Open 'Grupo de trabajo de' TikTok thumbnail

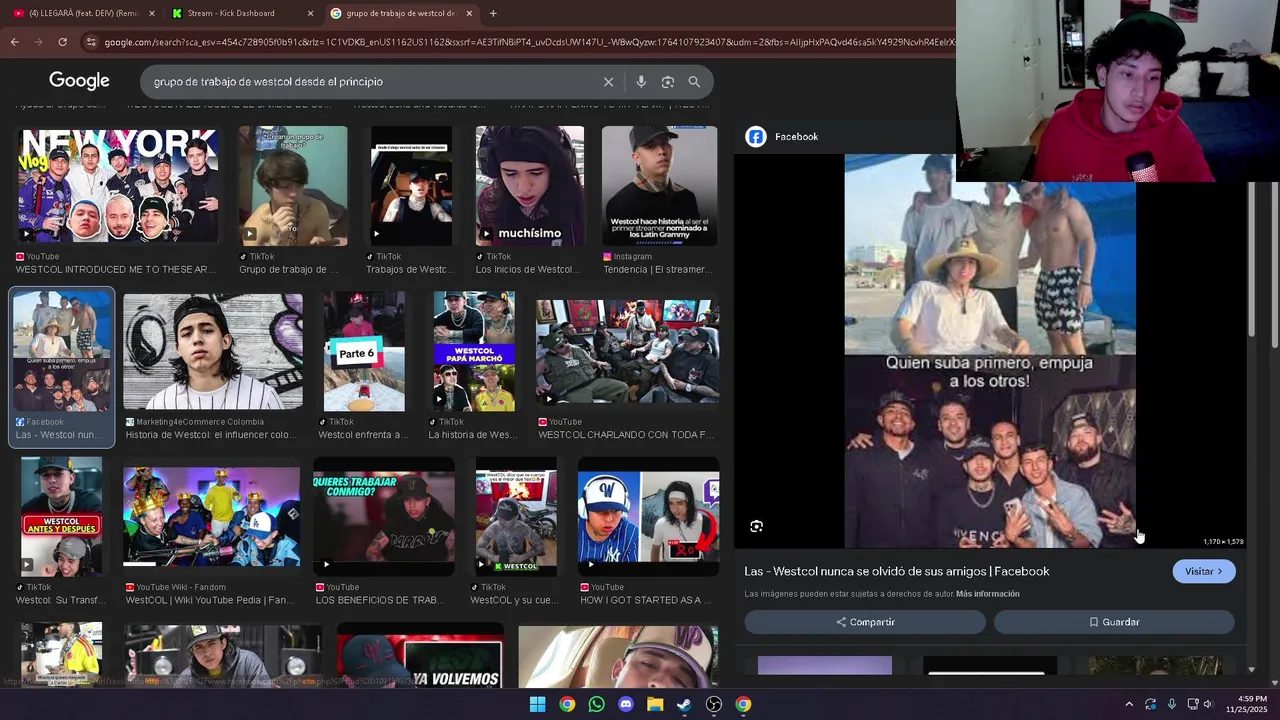click(x=292, y=185)
